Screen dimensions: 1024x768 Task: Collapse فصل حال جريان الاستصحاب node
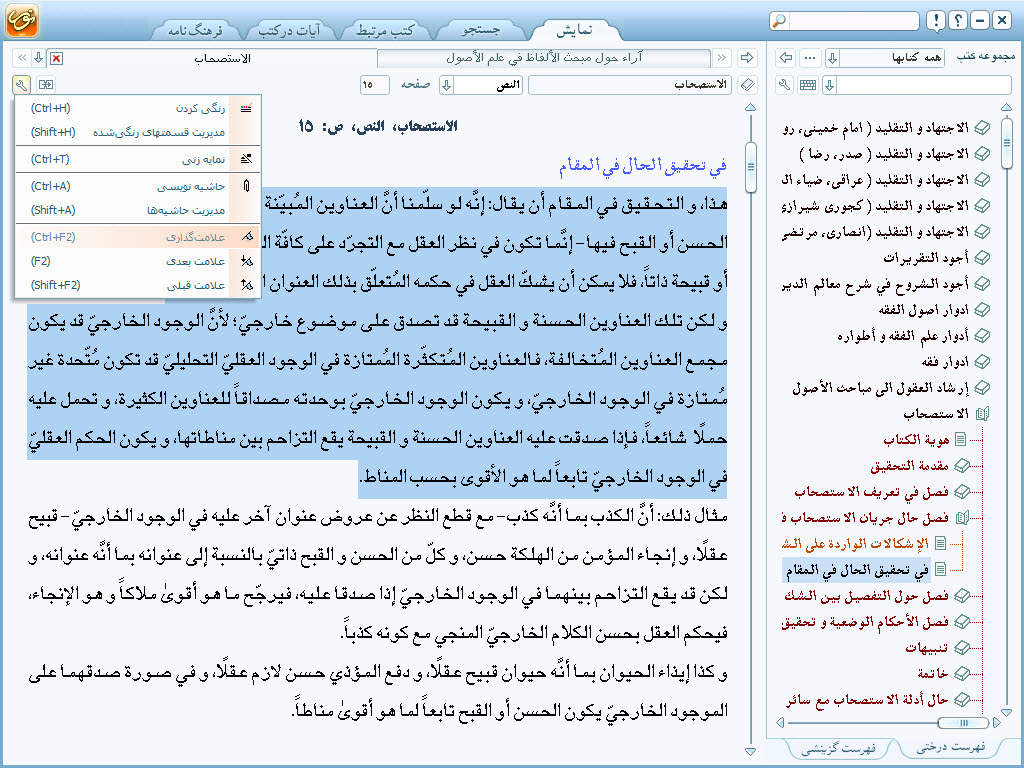(961, 518)
